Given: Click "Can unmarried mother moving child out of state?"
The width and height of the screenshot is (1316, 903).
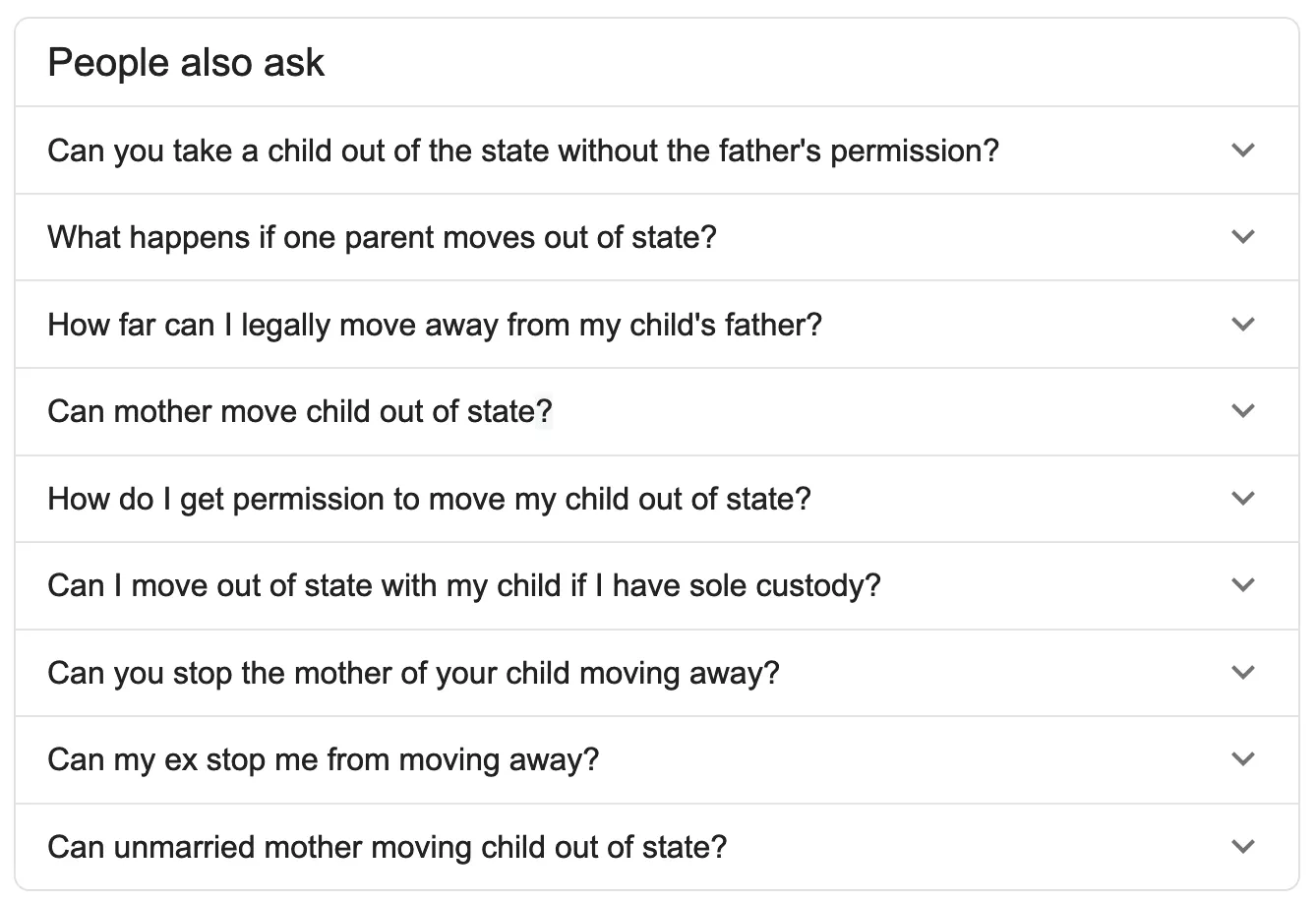Looking at the screenshot, I should 388,846.
